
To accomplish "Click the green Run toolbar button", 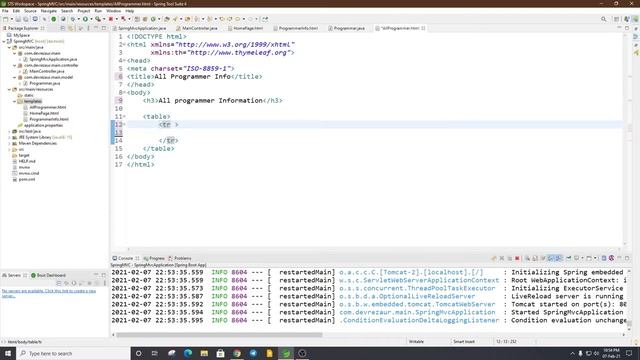I will pyautogui.click(x=85, y=19).
